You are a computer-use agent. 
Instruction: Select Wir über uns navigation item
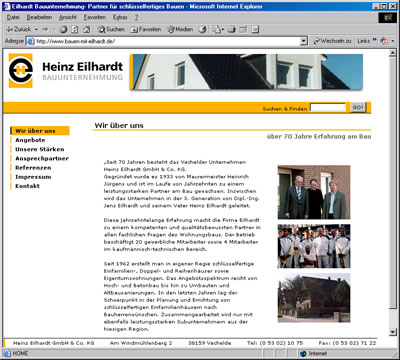point(40,131)
